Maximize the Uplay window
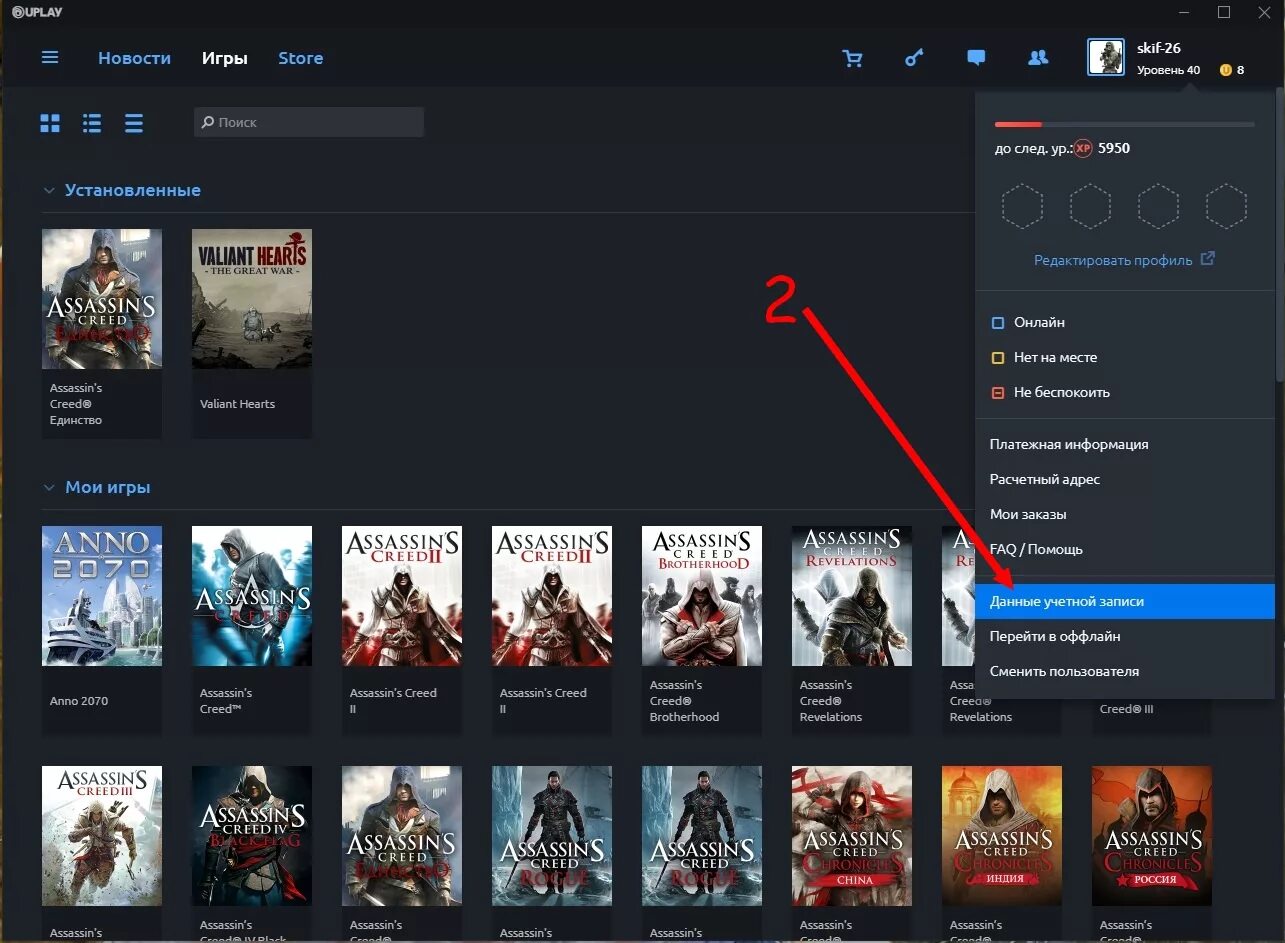The height and width of the screenshot is (943, 1285). pos(1224,12)
